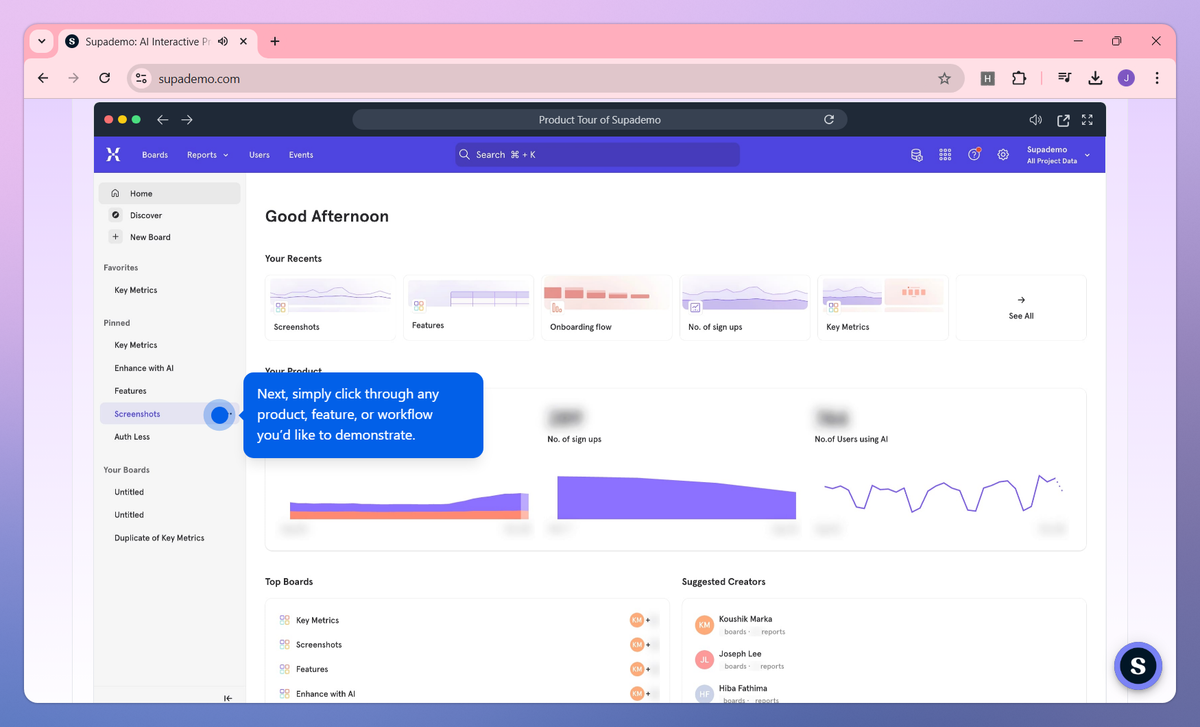Open Chrome media controls icon
The image size is (1200, 727).
click(1066, 78)
